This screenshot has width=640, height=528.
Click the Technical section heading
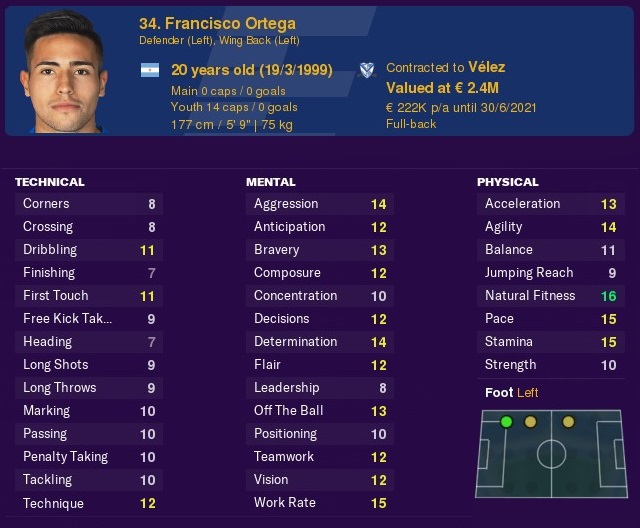tap(50, 182)
